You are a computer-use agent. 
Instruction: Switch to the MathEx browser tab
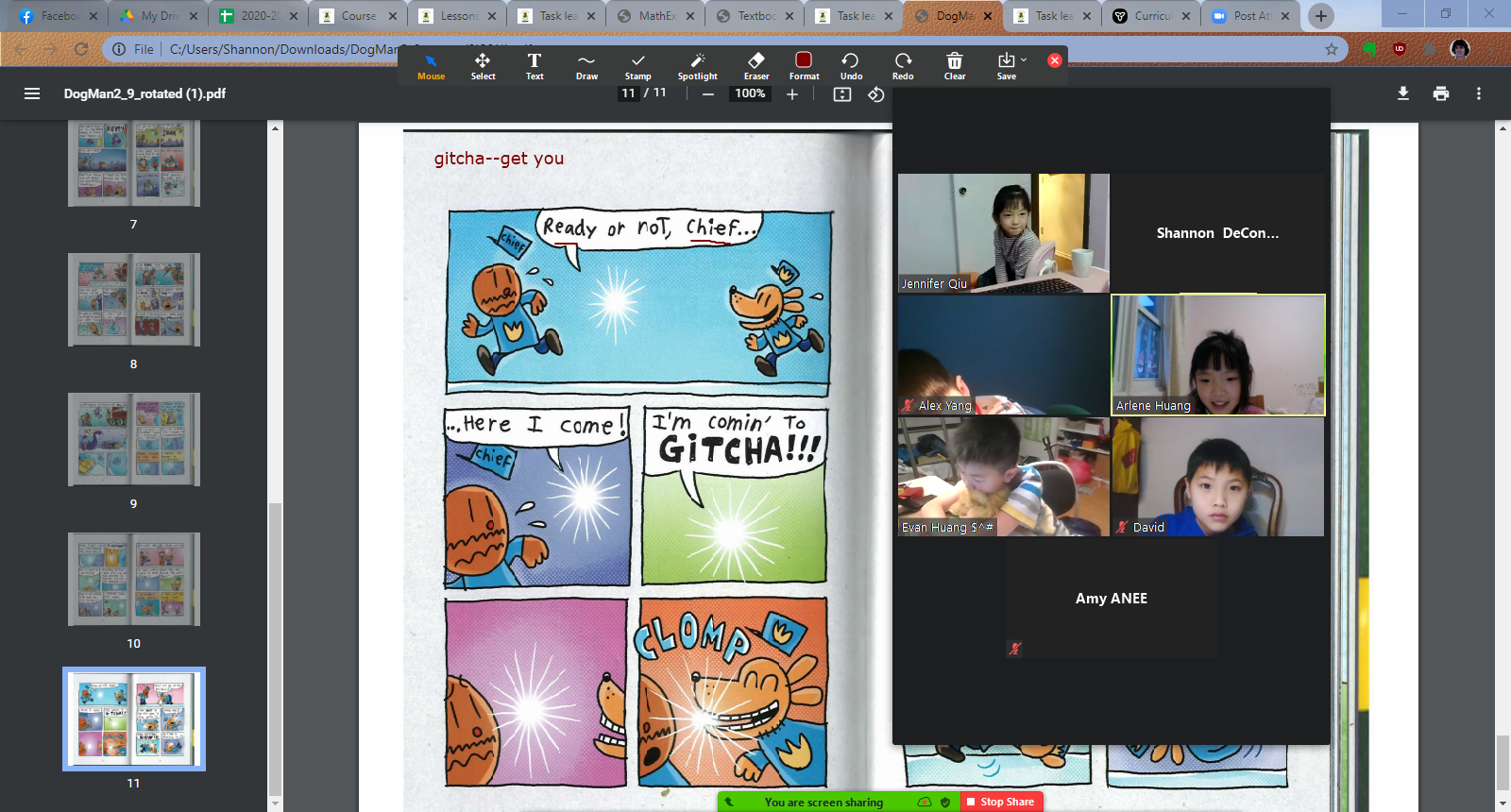[655, 16]
